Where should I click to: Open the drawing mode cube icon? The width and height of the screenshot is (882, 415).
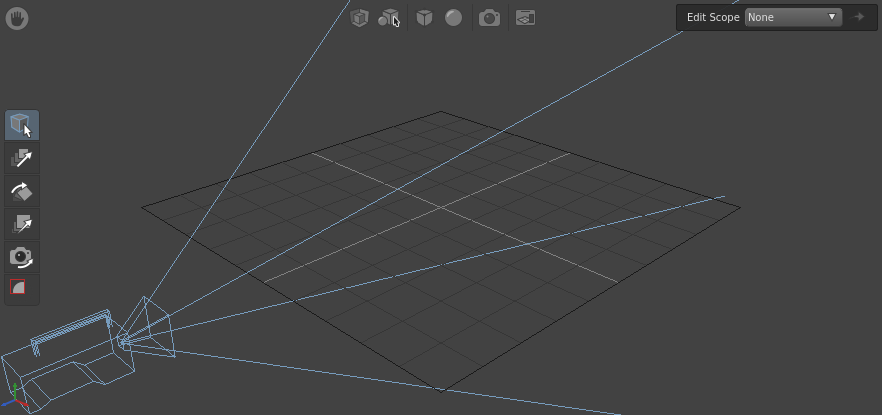coord(424,18)
